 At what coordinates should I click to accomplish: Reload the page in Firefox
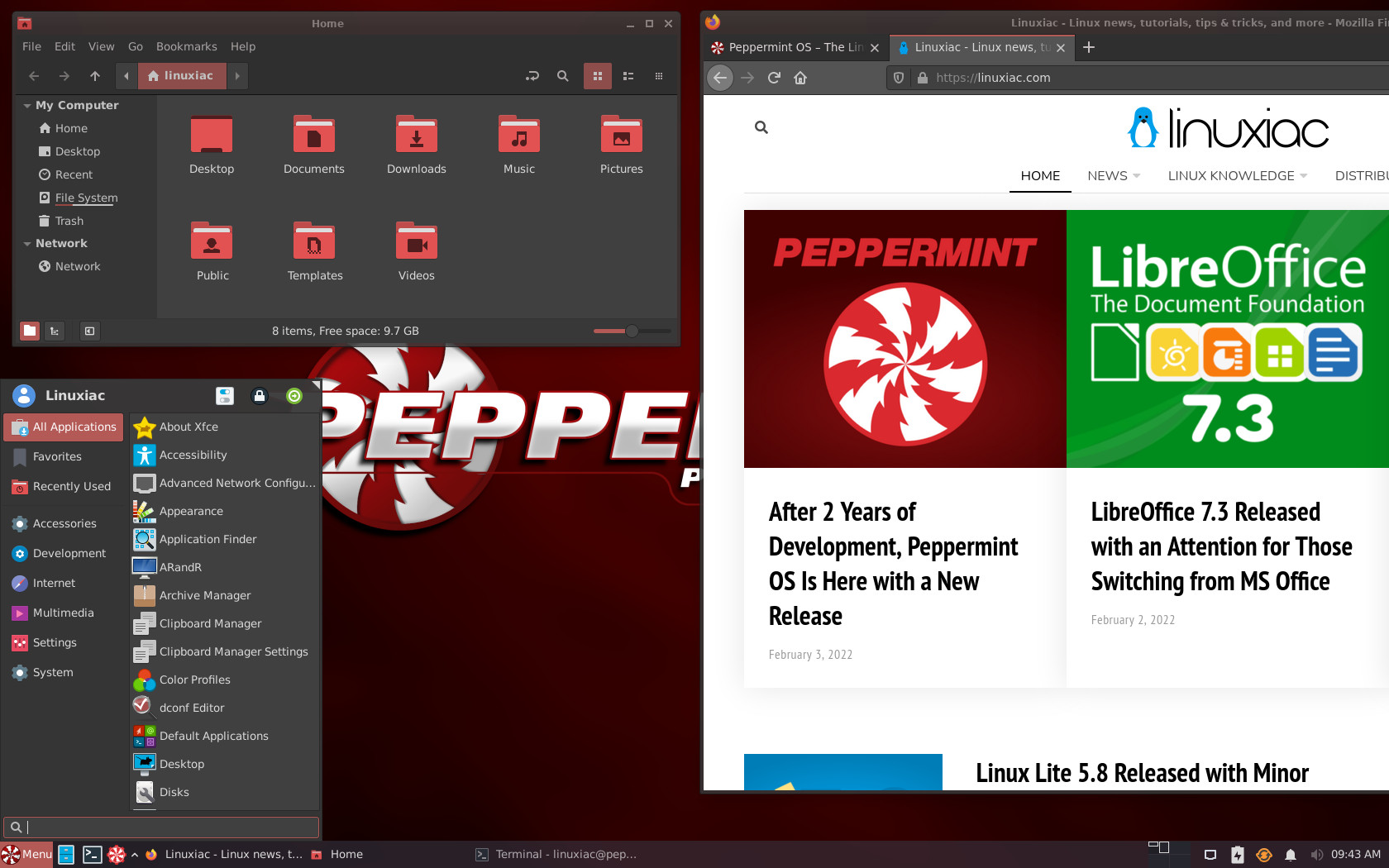[774, 78]
